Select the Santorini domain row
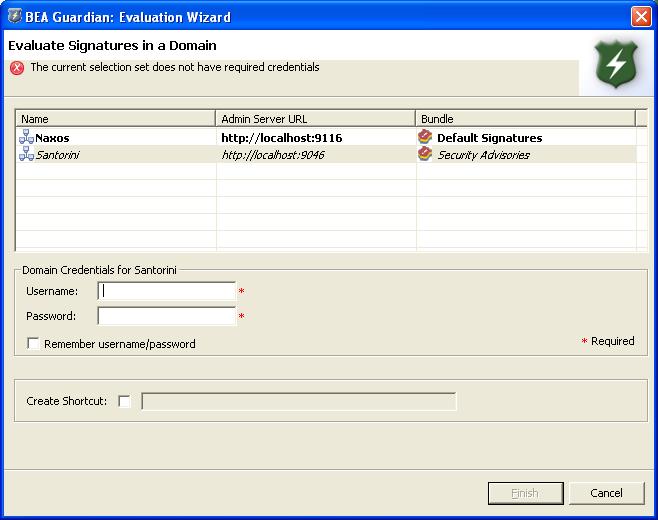Screen dimensions: 658x520 (326, 154)
